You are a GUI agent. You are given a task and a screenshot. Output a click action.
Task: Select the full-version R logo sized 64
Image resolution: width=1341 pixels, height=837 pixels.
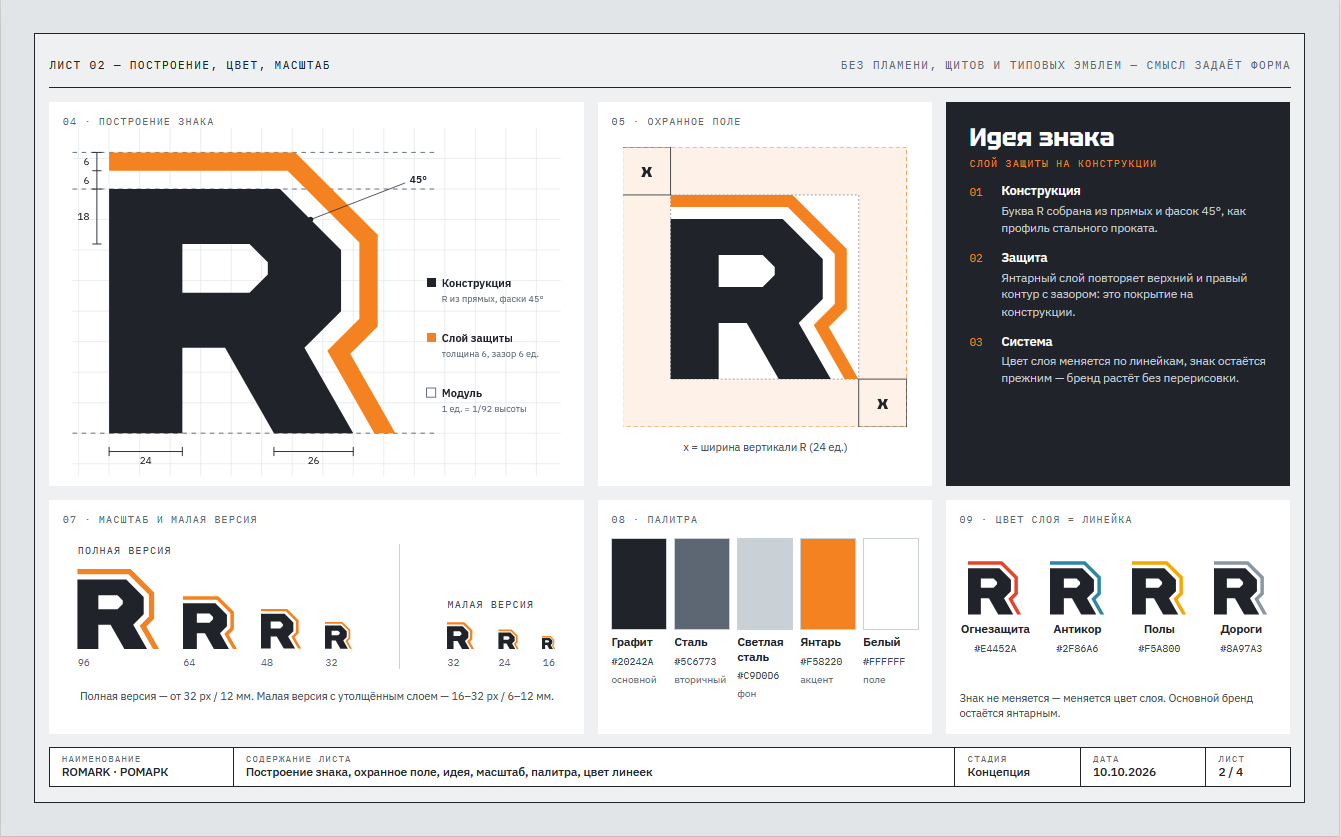click(208, 622)
